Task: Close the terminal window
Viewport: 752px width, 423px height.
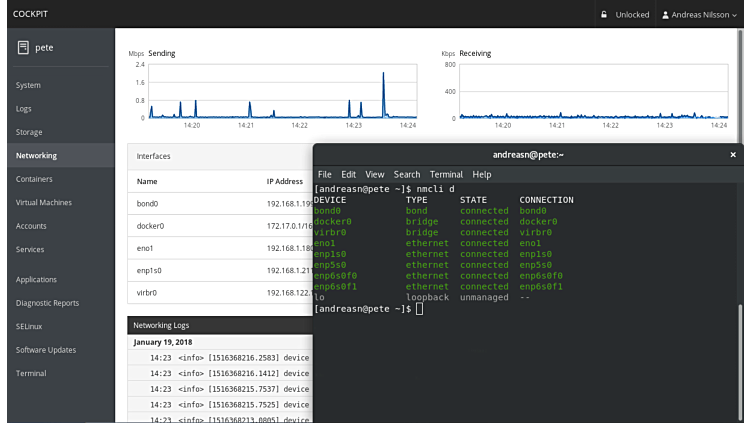Action: [733, 155]
